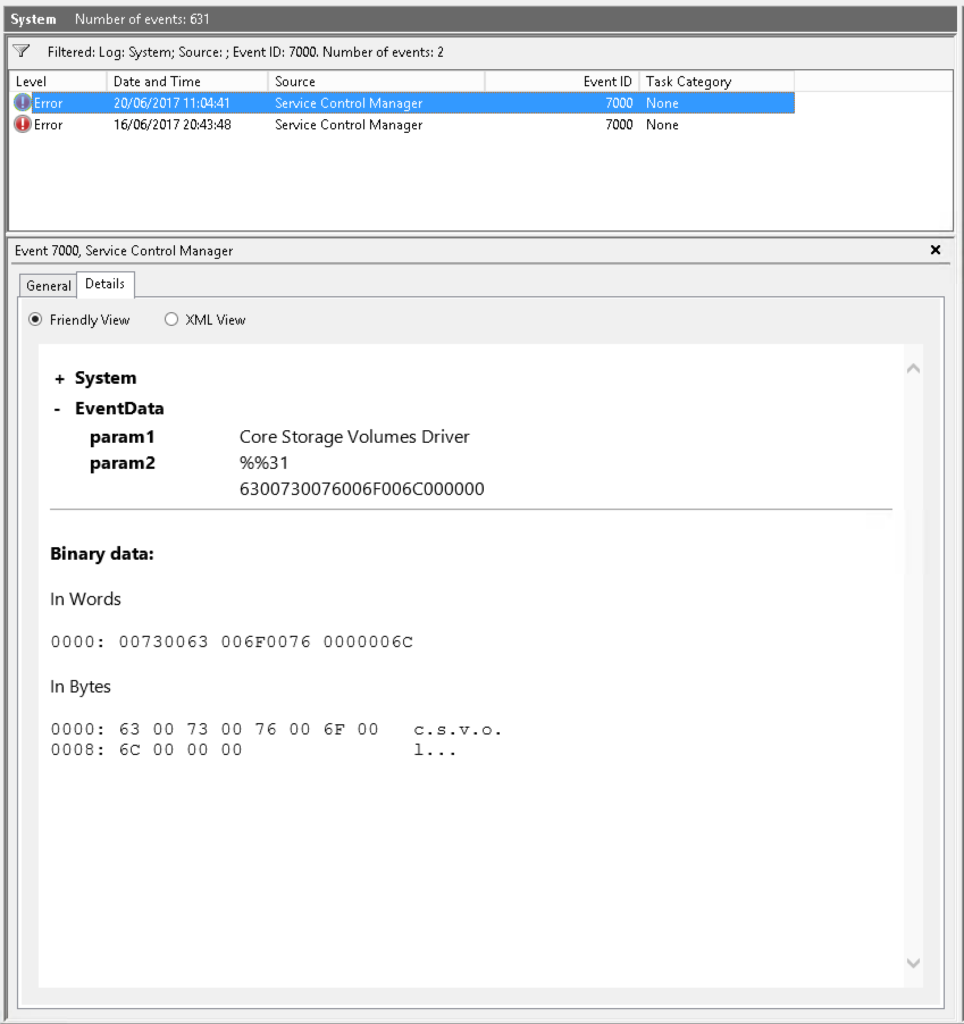964x1024 pixels.
Task: Click Error level text in 20/06/2017 row
Action: tap(48, 103)
